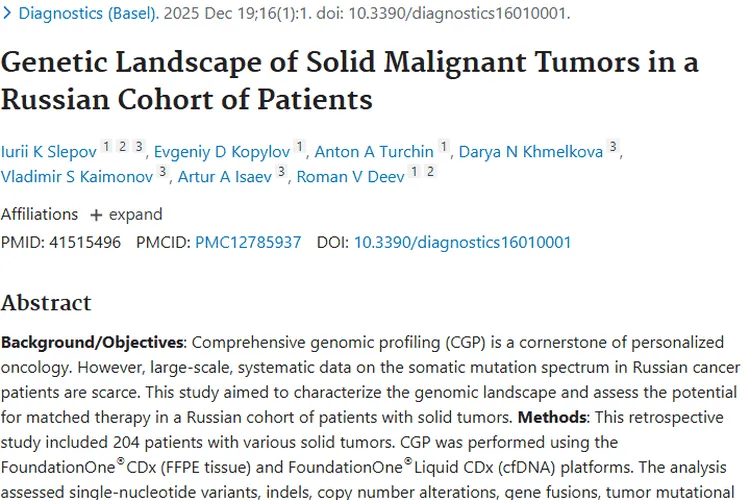Viewport: 750px width, 500px height.
Task: Click affiliation superscript 1 after Slepov
Action: coord(106,148)
